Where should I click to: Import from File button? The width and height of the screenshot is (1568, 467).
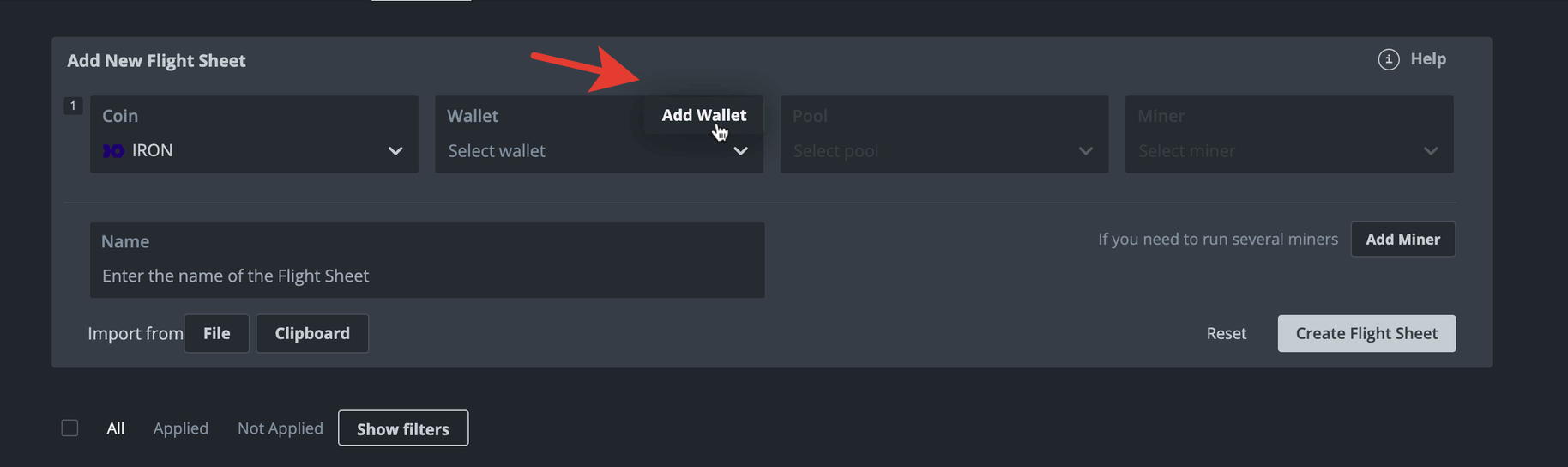pos(217,333)
